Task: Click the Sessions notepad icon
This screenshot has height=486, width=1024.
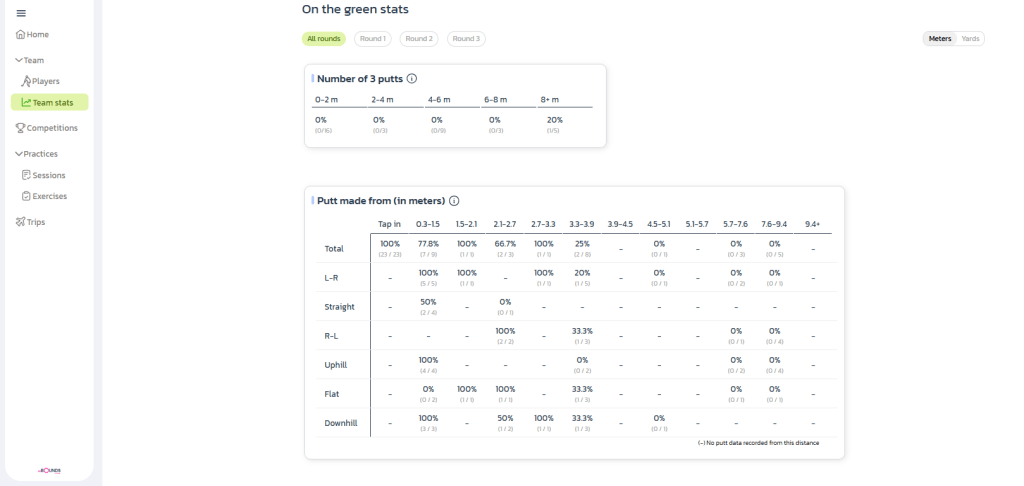Action: pos(26,175)
